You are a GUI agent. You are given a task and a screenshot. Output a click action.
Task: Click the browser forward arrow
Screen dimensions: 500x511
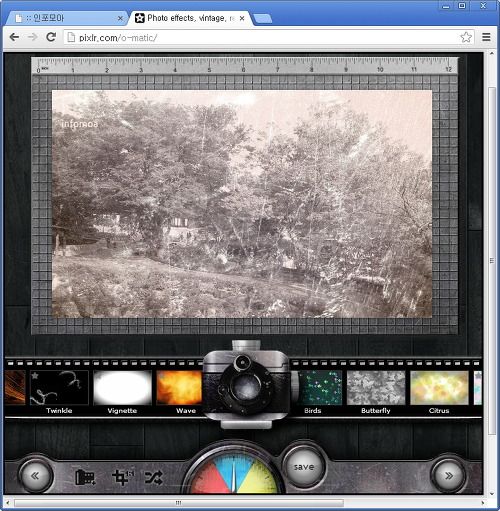32,37
